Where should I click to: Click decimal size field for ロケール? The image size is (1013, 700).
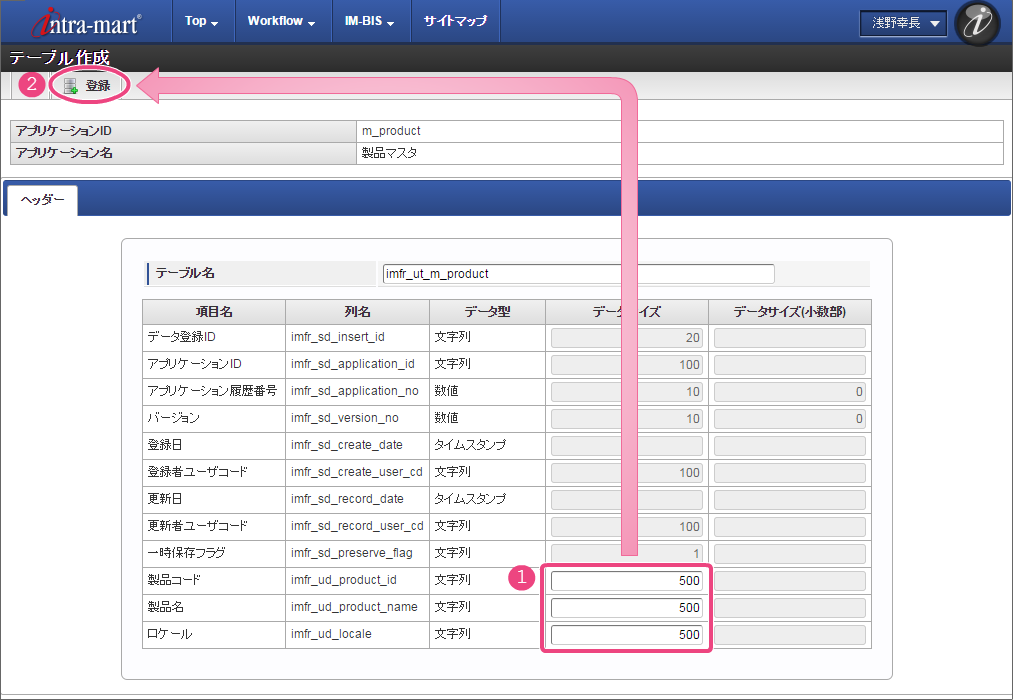(x=789, y=635)
